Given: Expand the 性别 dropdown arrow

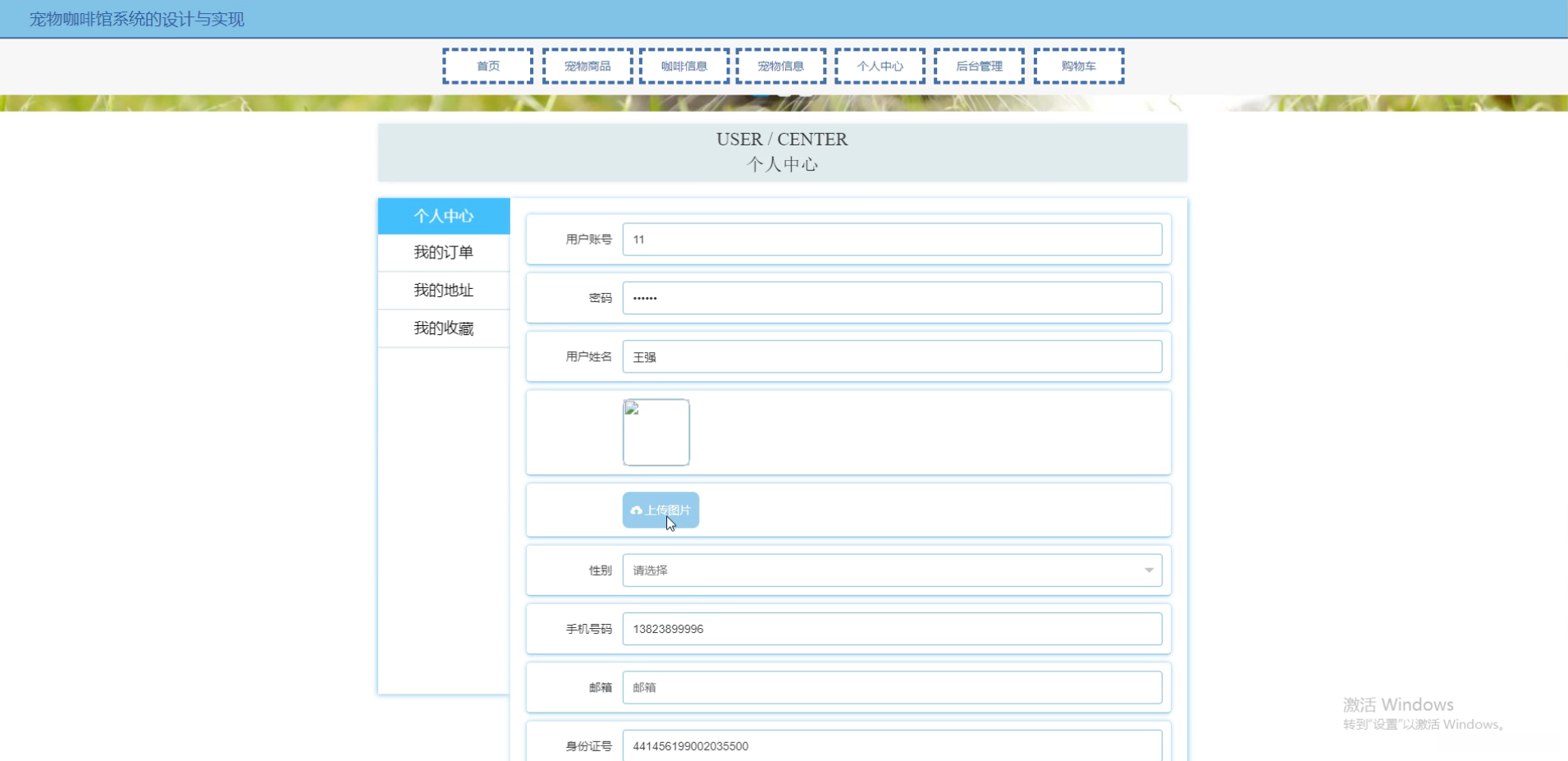Looking at the screenshot, I should 1148,571.
